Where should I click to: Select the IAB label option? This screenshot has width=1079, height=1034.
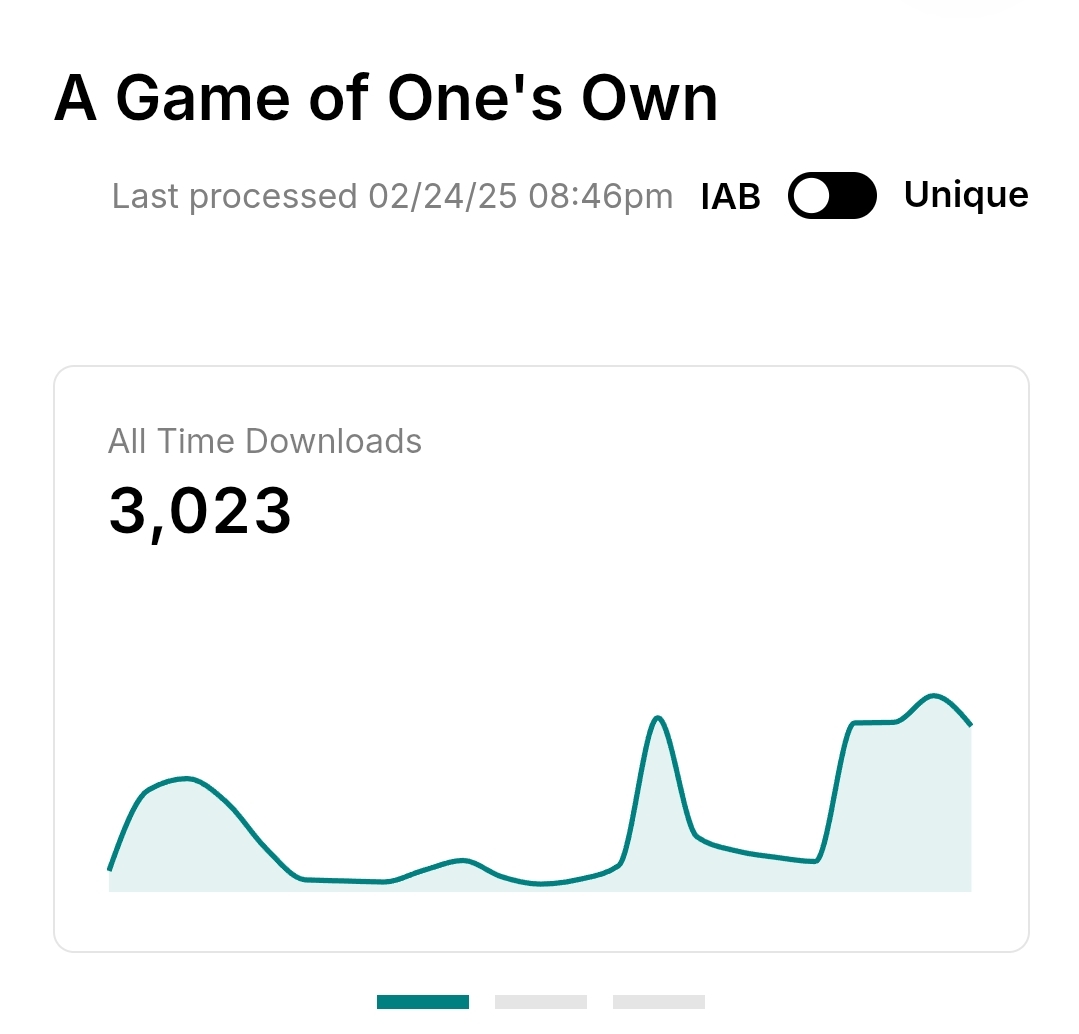(x=731, y=197)
